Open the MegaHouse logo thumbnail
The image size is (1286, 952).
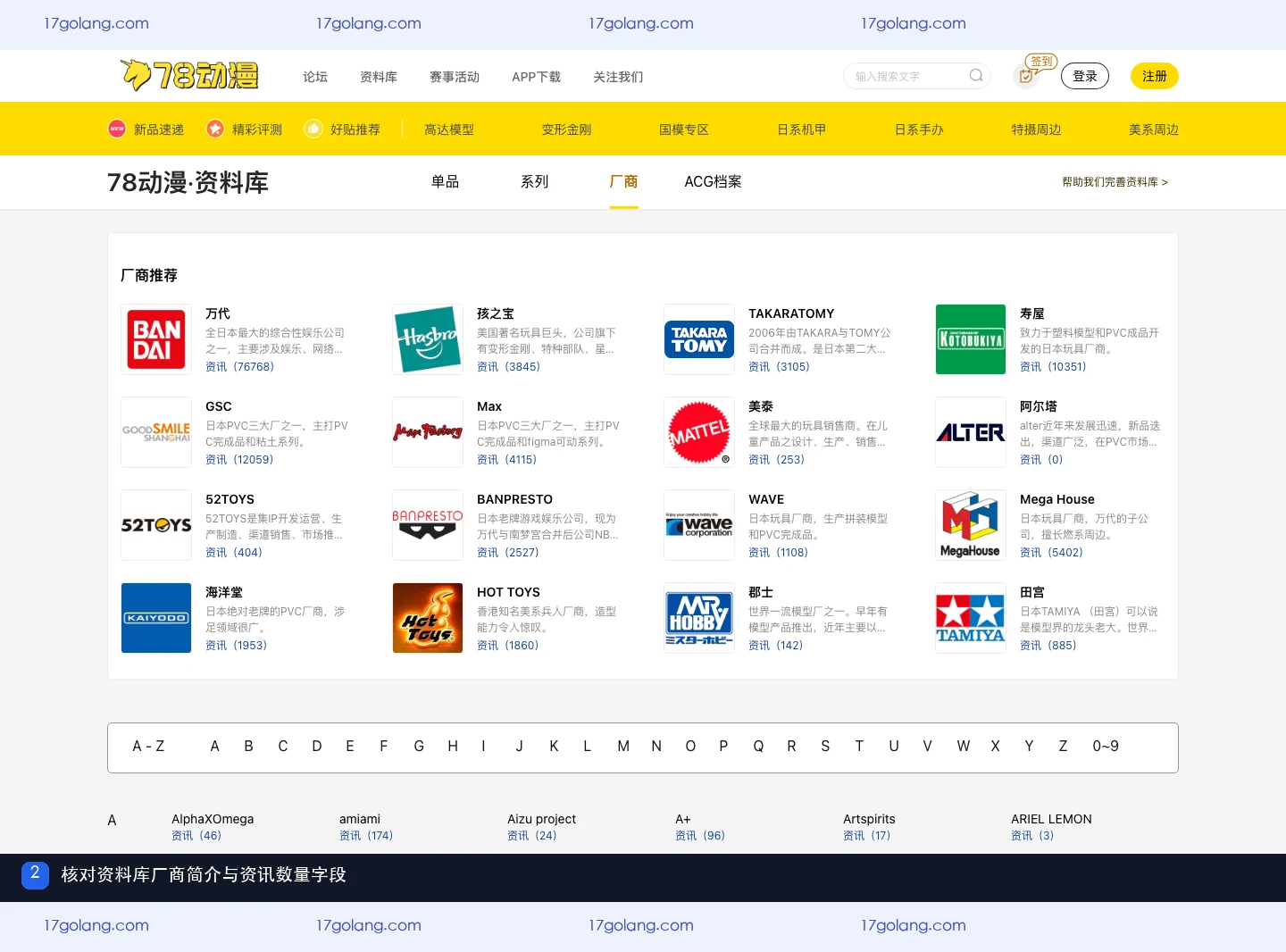971,525
